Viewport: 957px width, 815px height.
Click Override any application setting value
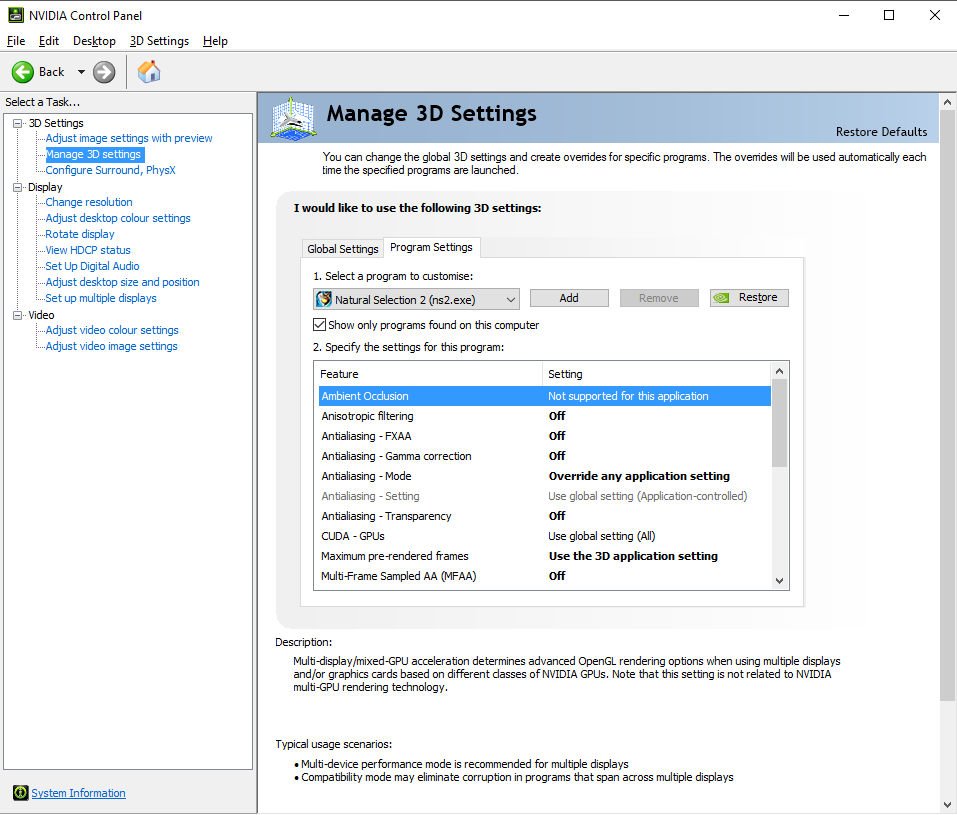(639, 476)
